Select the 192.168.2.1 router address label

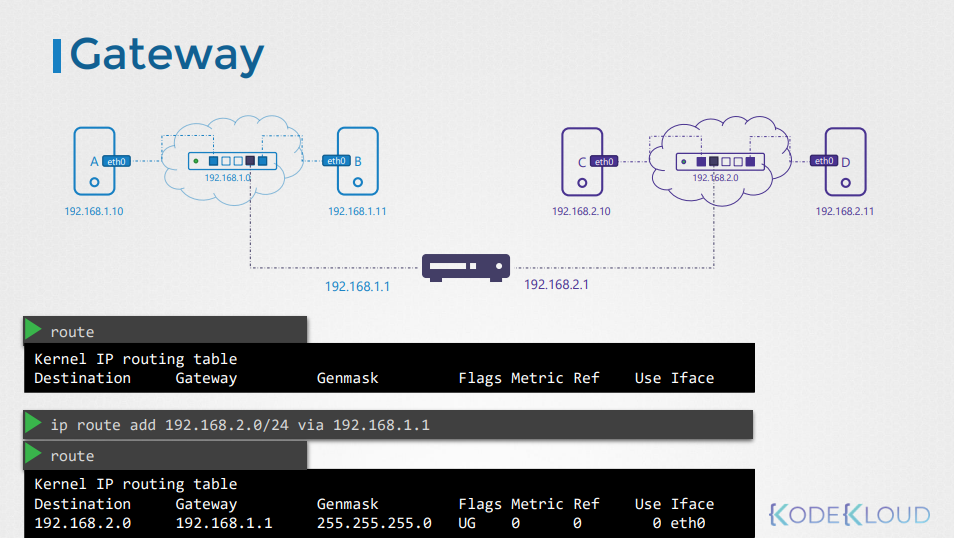[556, 285]
